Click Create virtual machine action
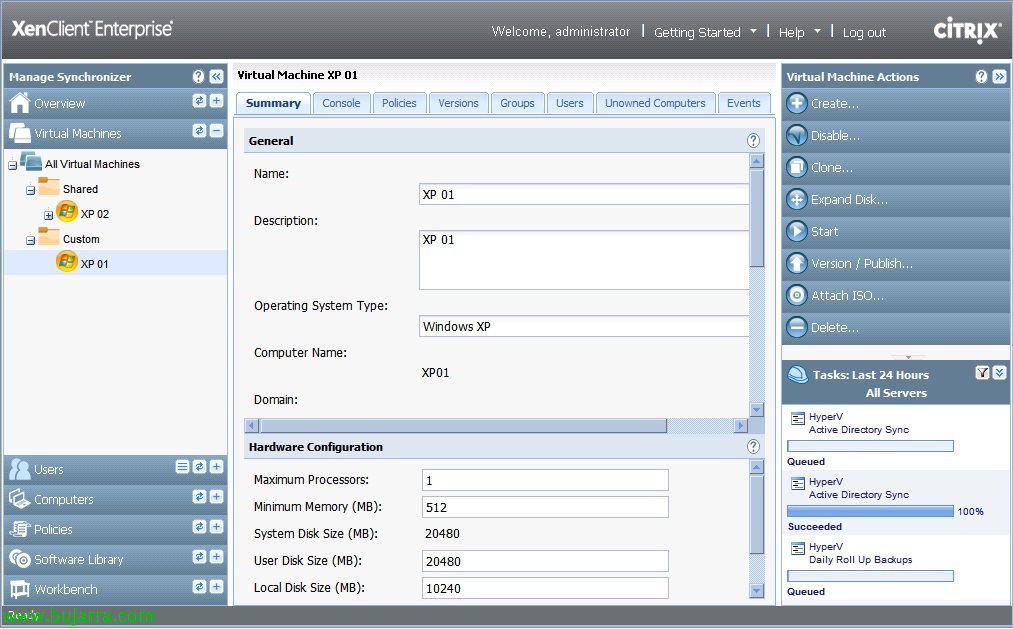The width and height of the screenshot is (1013, 629). (896, 103)
